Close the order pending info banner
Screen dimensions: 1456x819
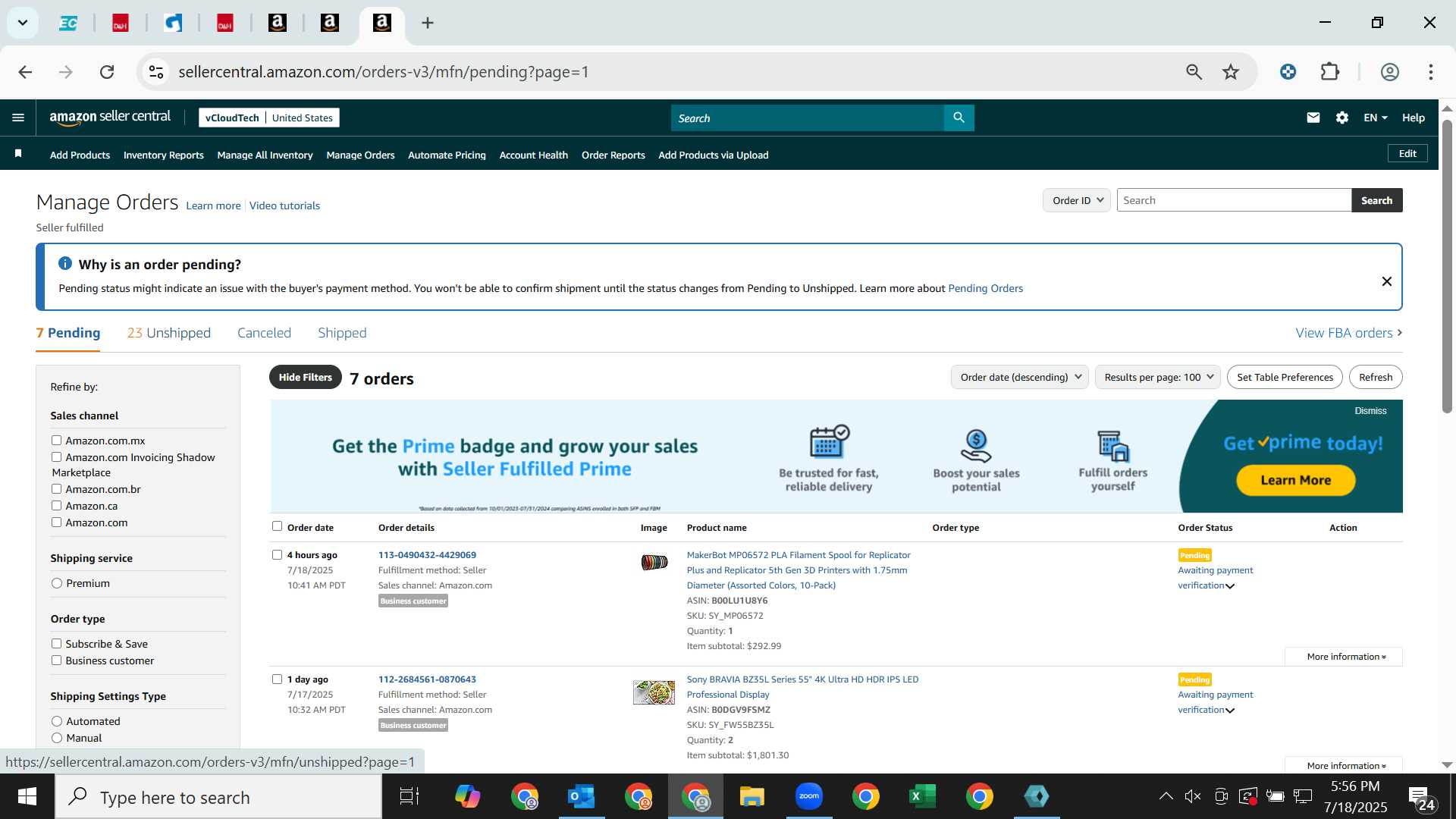pyautogui.click(x=1386, y=281)
